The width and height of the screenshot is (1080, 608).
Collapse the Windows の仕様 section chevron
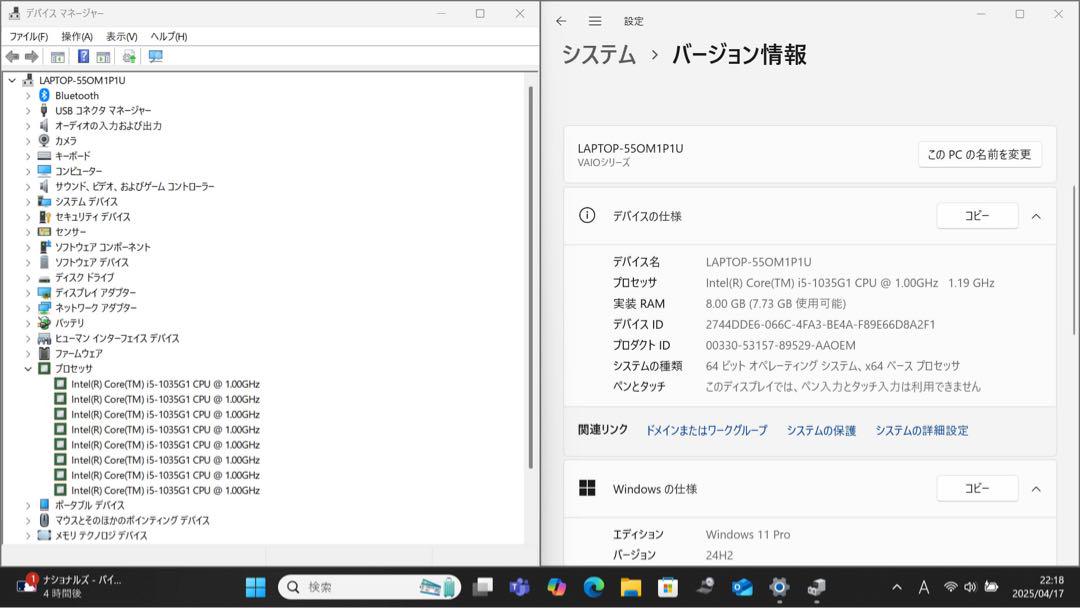coord(1036,489)
